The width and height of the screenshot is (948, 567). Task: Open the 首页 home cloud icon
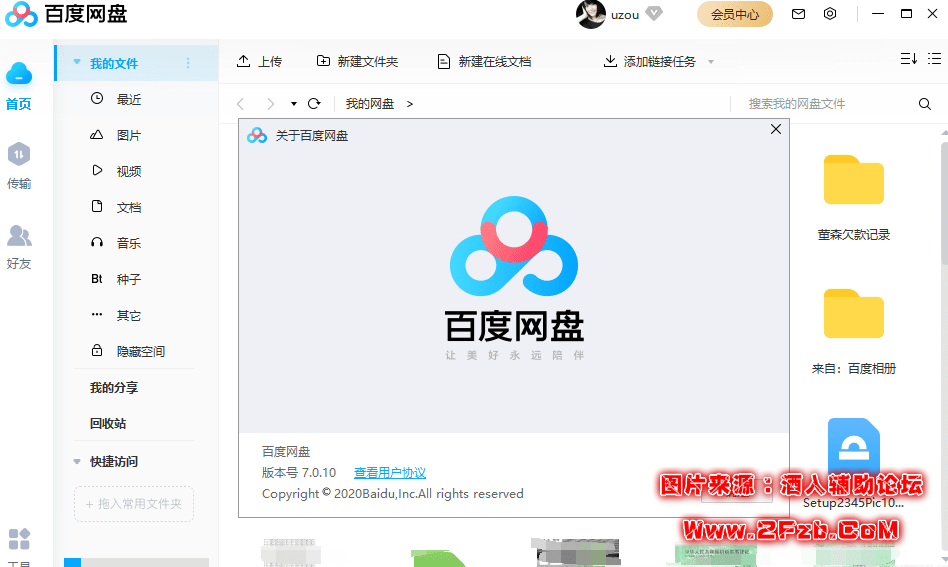(19, 74)
